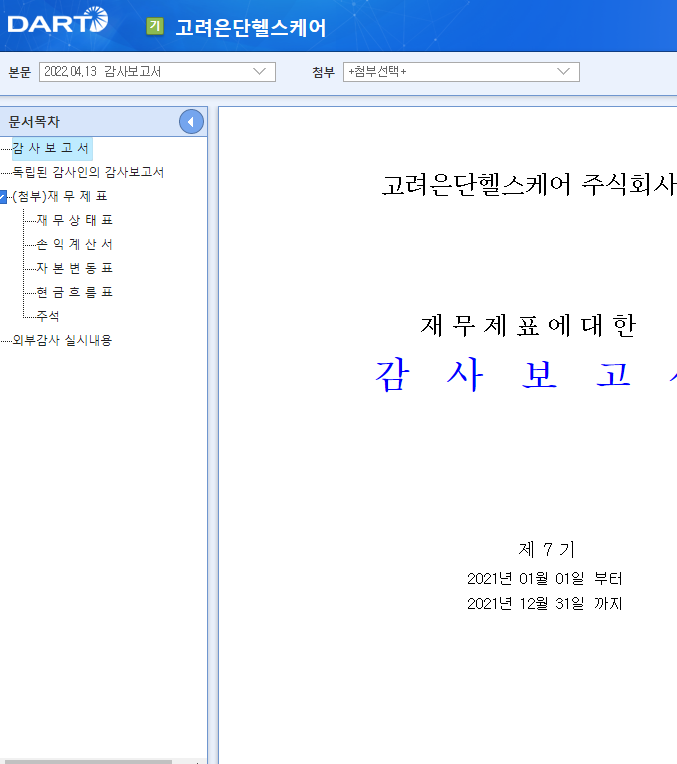Collapse the 문서목차 panel with arrow button
The height and width of the screenshot is (764, 677).
point(191,122)
